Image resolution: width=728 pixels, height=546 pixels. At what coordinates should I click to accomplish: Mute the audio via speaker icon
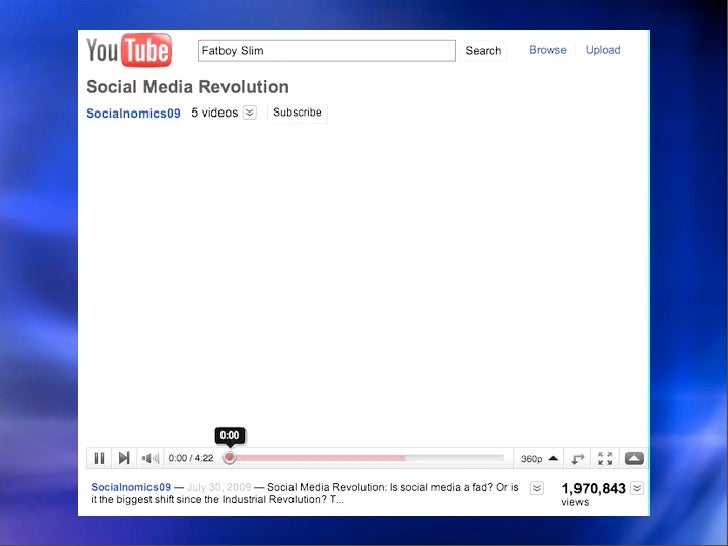click(x=150, y=458)
